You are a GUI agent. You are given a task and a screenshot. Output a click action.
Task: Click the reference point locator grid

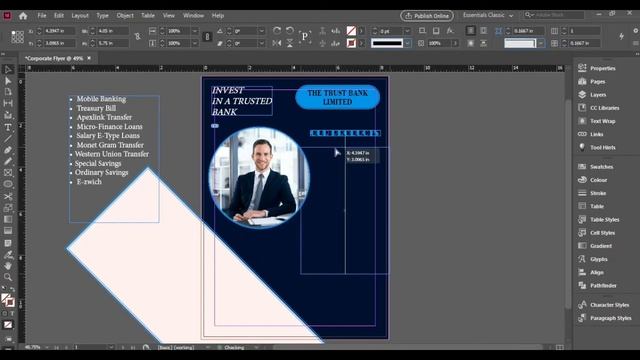coord(17,37)
